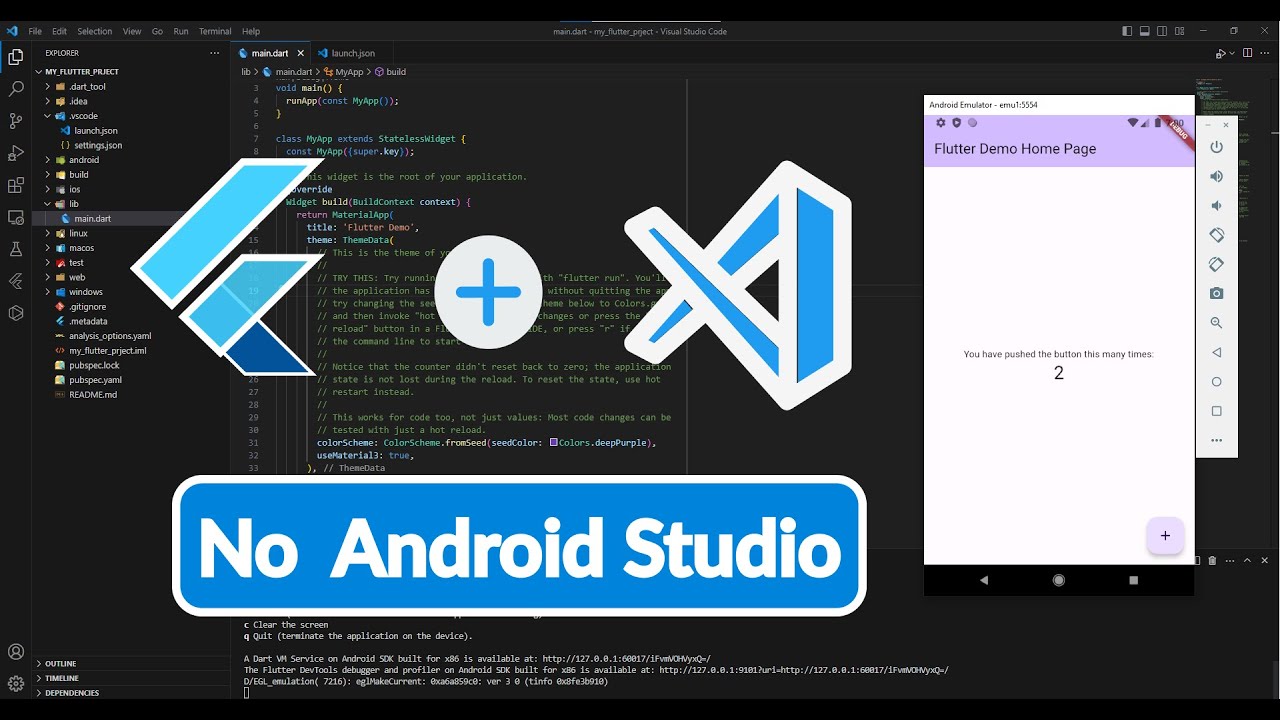The image size is (1280, 720).
Task: Open emulator extended controls (three dots)
Action: 1217,440
